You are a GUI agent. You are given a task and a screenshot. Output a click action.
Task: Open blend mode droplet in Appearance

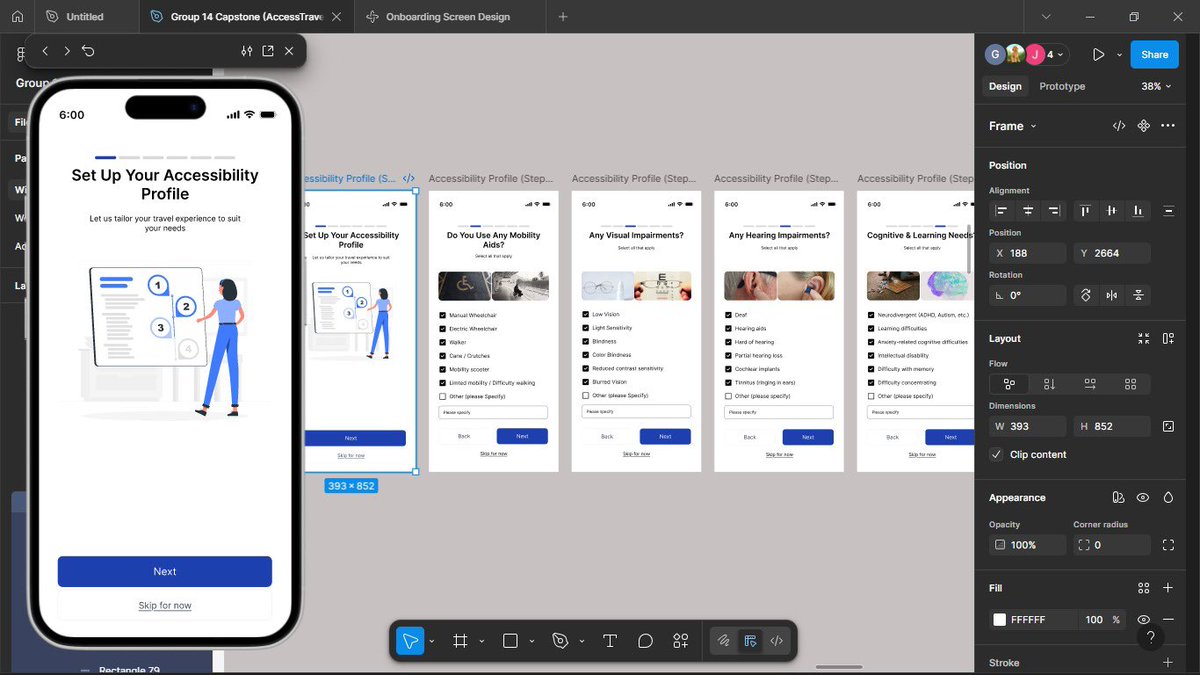(1168, 498)
